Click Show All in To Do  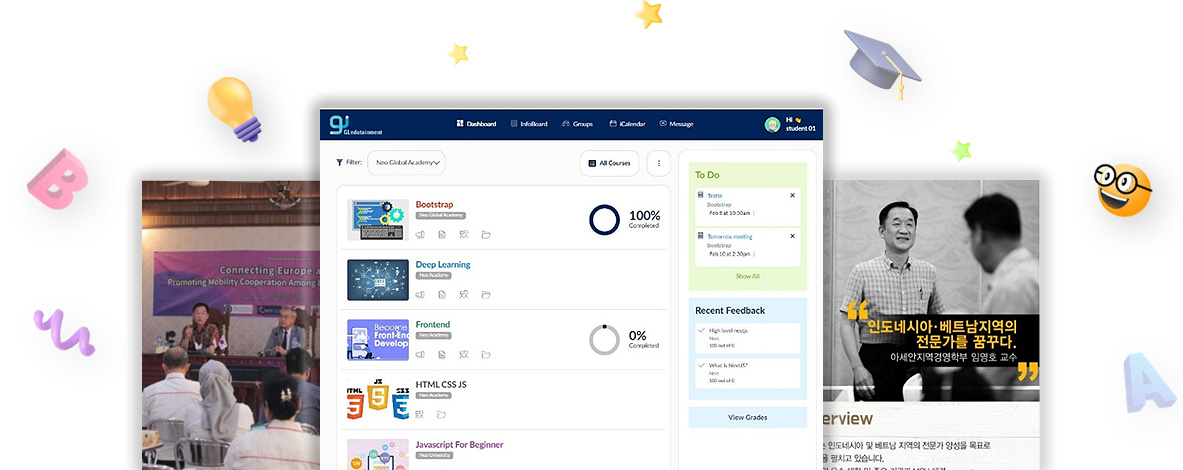[748, 276]
